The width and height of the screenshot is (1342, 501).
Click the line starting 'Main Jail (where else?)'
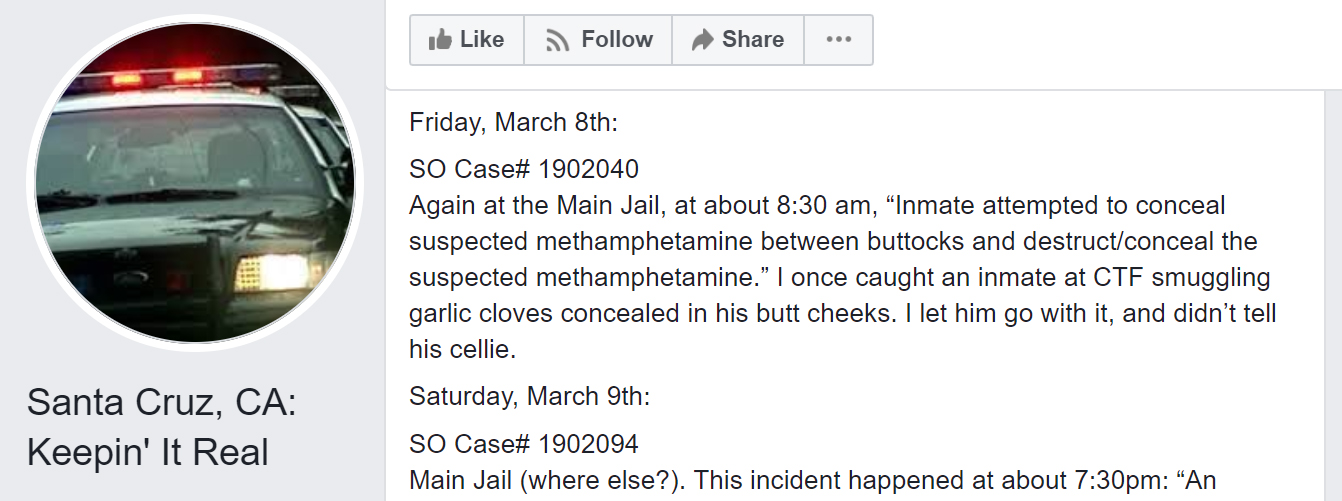tap(813, 481)
